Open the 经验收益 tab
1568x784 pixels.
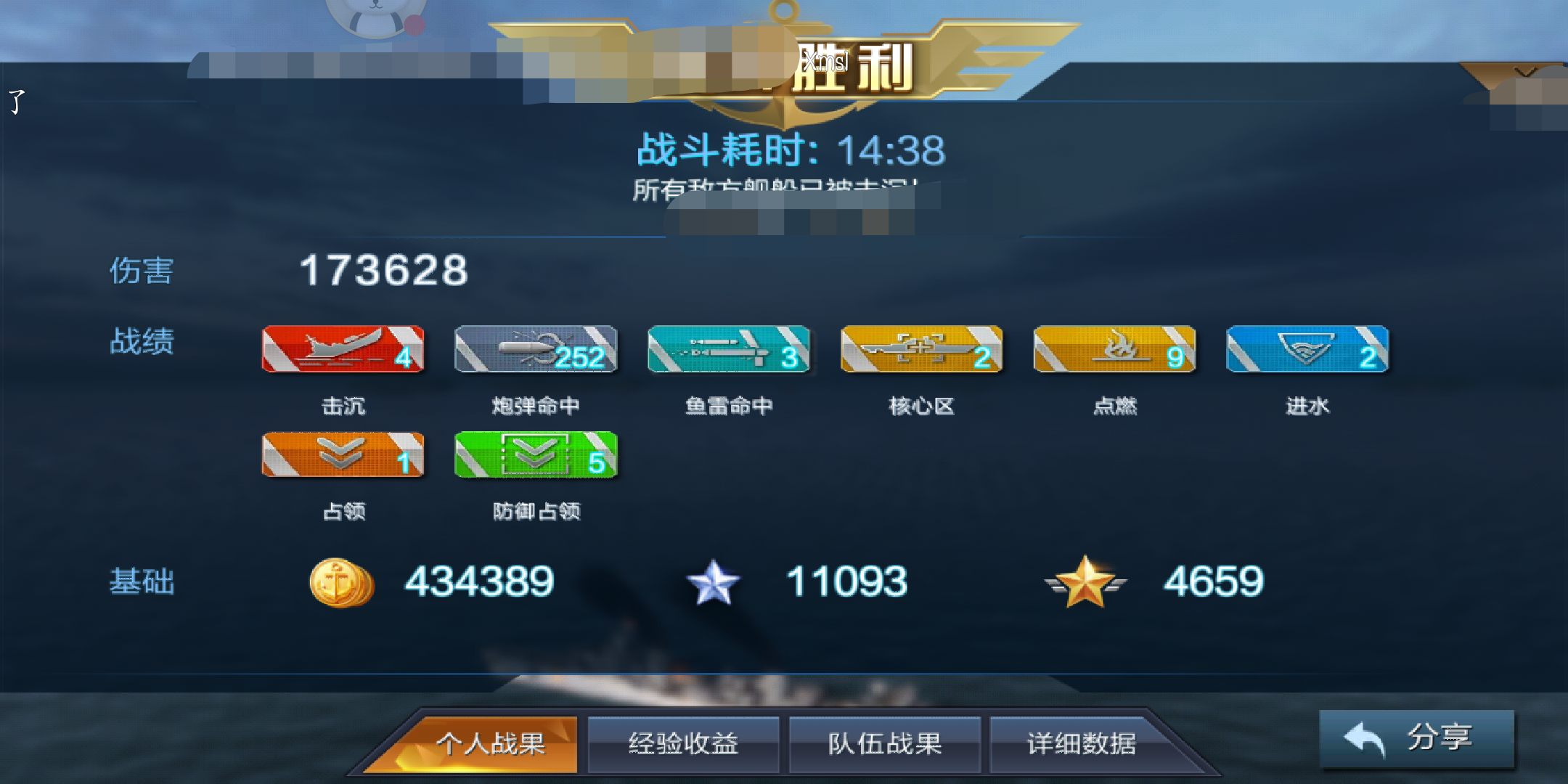click(x=683, y=744)
